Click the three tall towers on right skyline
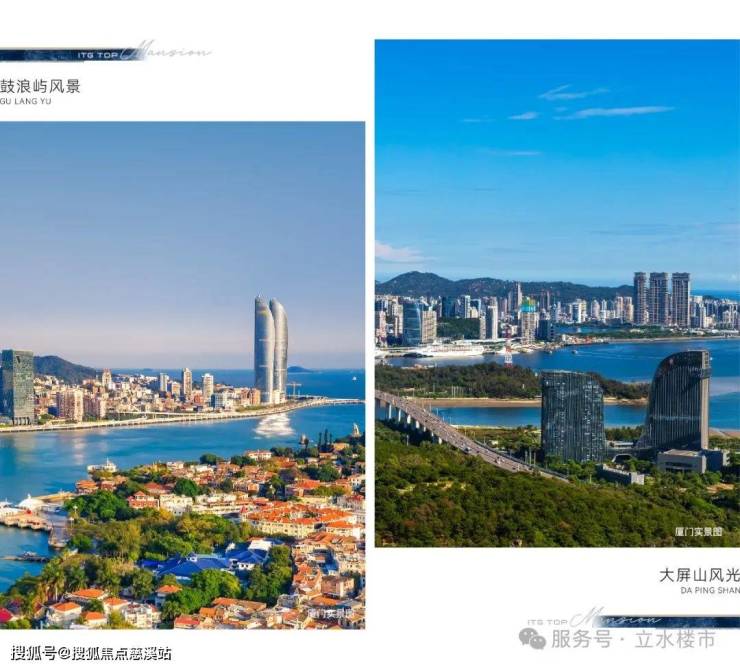Screen dimensions: 740x669 click(662, 298)
